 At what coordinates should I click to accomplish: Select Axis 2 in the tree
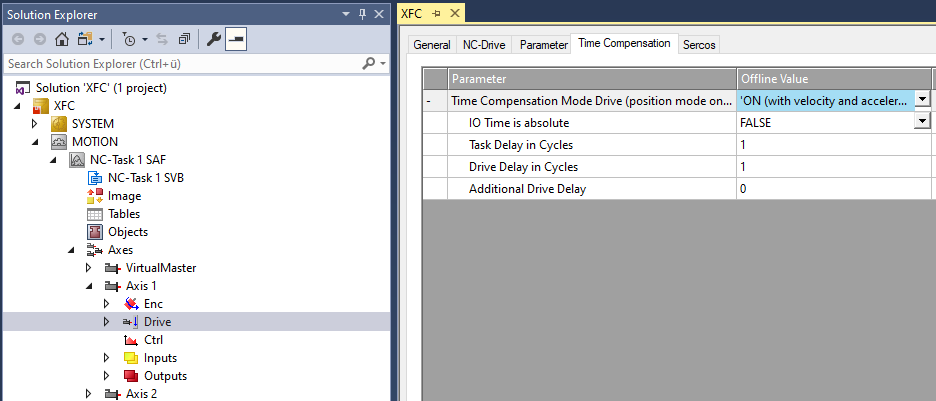(141, 394)
